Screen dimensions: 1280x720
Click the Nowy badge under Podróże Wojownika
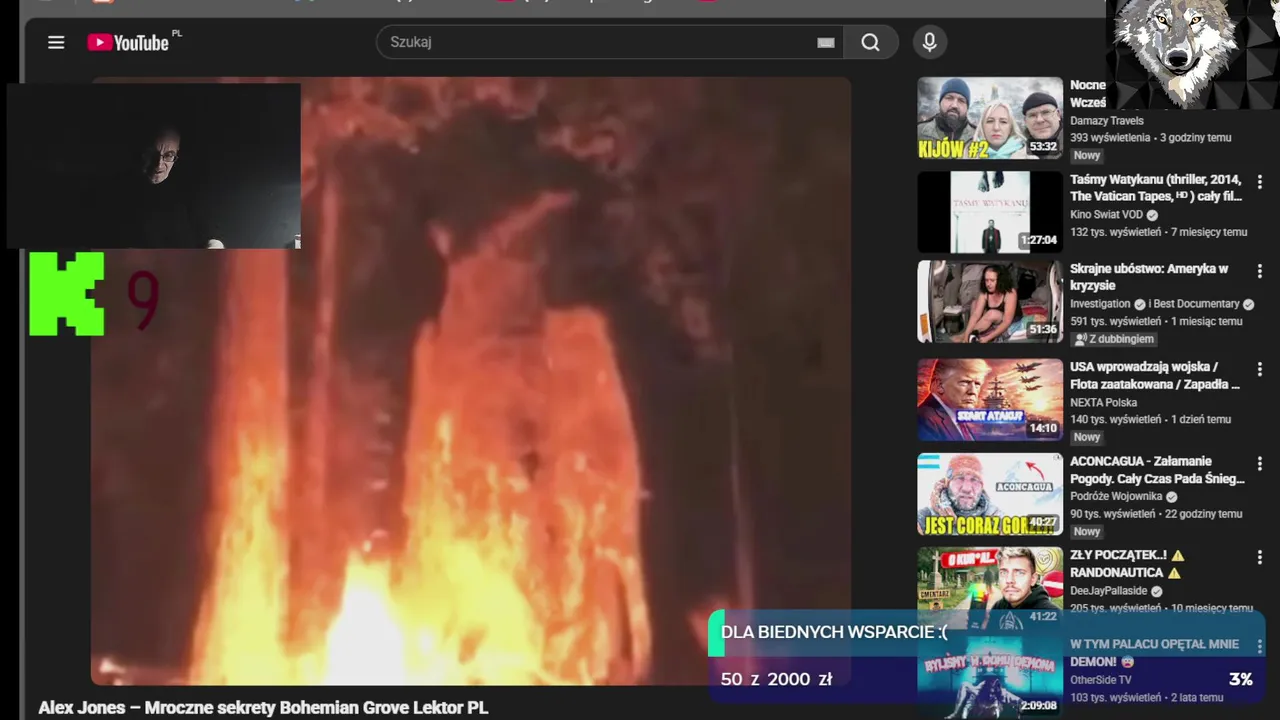[x=1087, y=532]
